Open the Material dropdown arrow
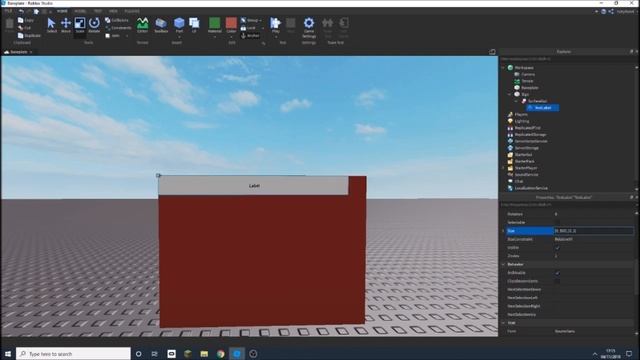 (x=215, y=37)
